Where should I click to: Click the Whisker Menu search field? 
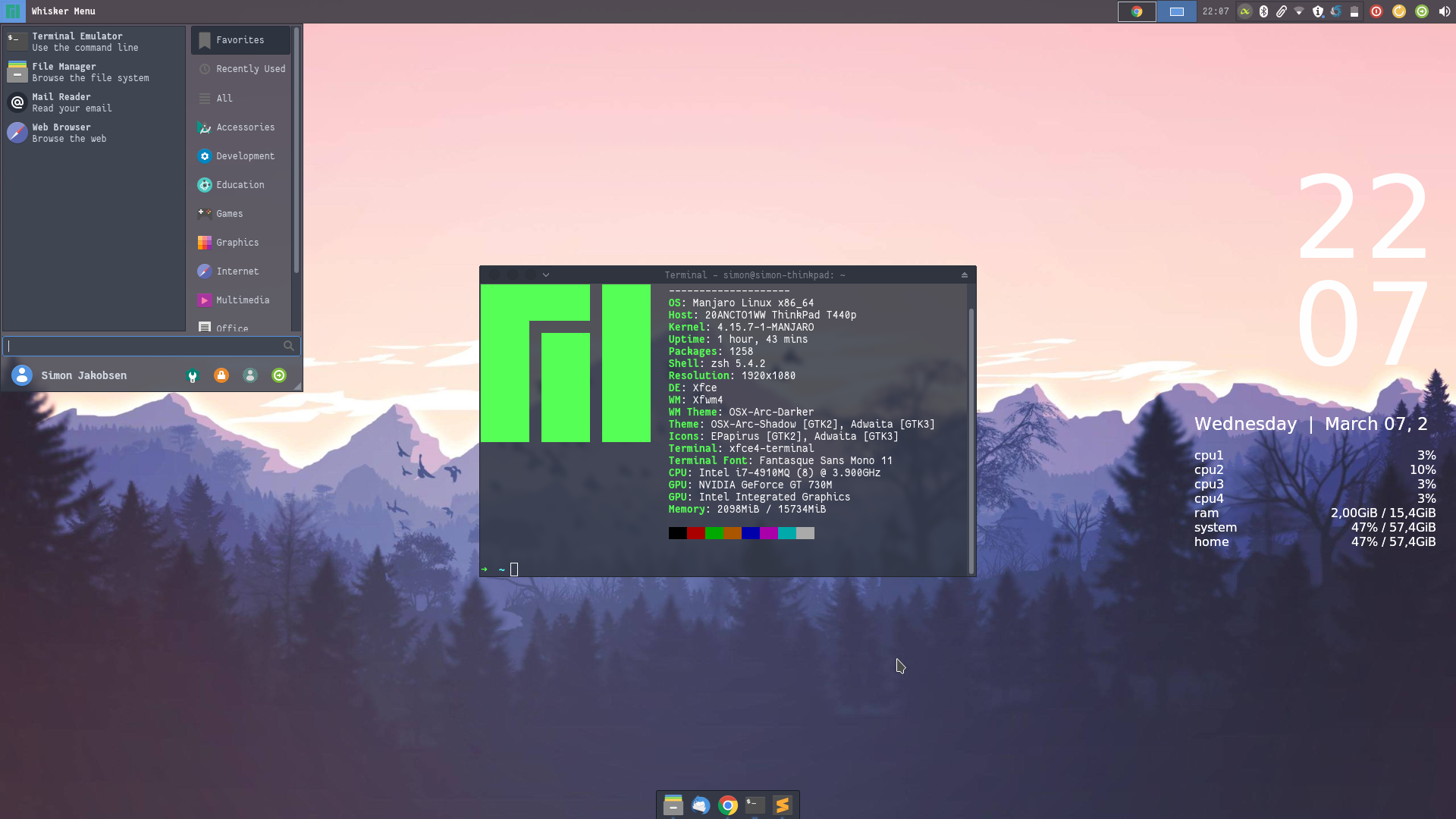(x=144, y=346)
